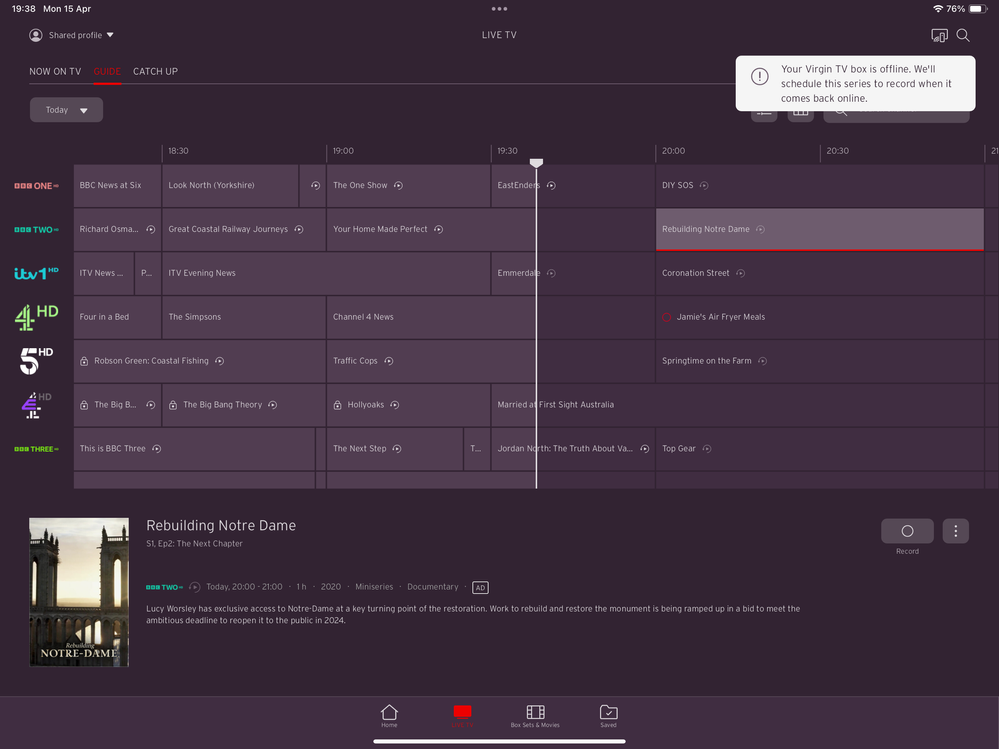
Task: Select Look North (Yorkshire) programme
Action: click(230, 185)
